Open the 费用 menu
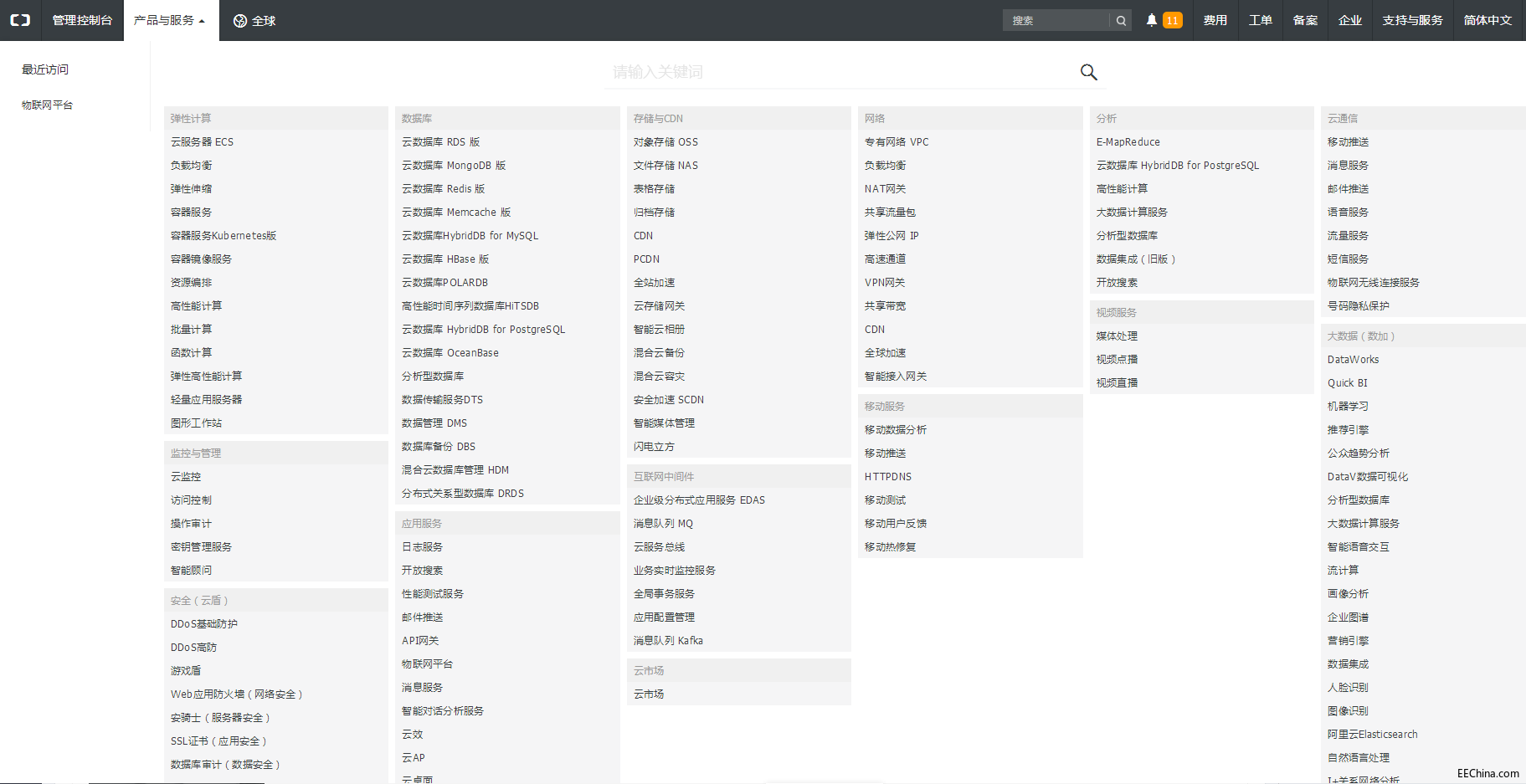Viewport: 1526px width, 784px height. pos(1215,20)
